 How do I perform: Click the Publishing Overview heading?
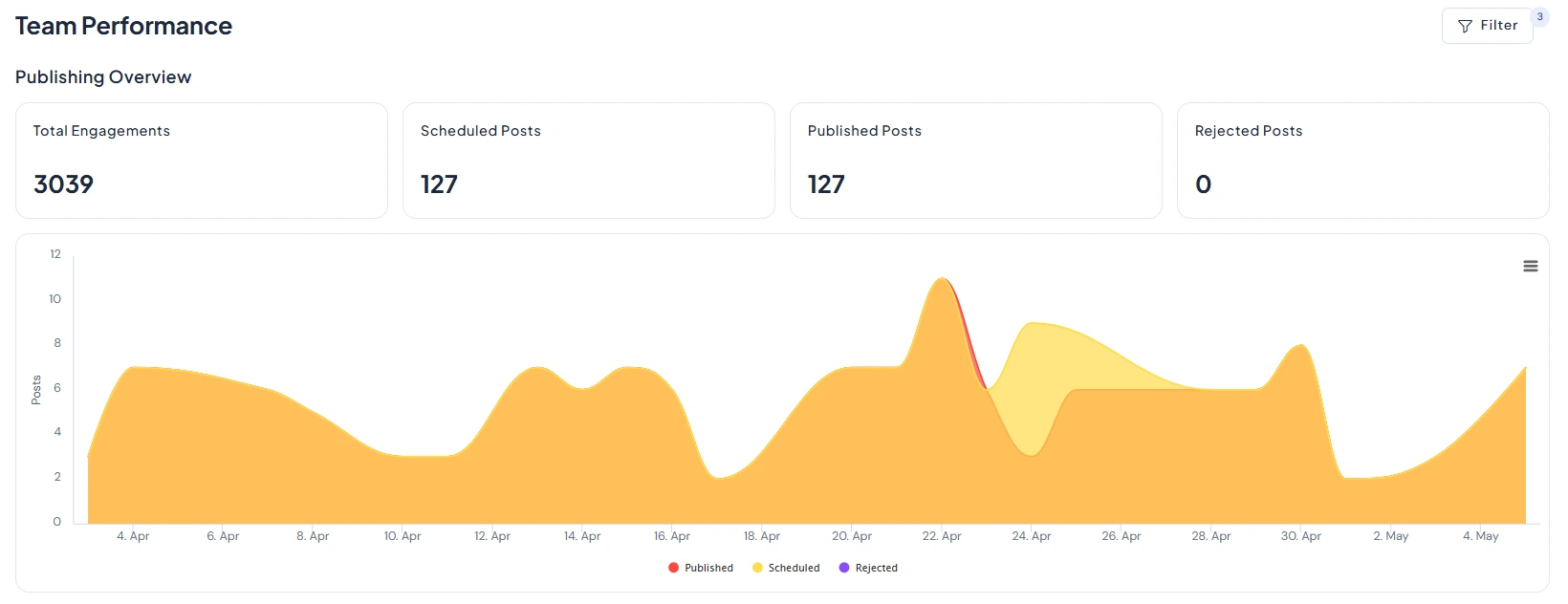point(103,77)
